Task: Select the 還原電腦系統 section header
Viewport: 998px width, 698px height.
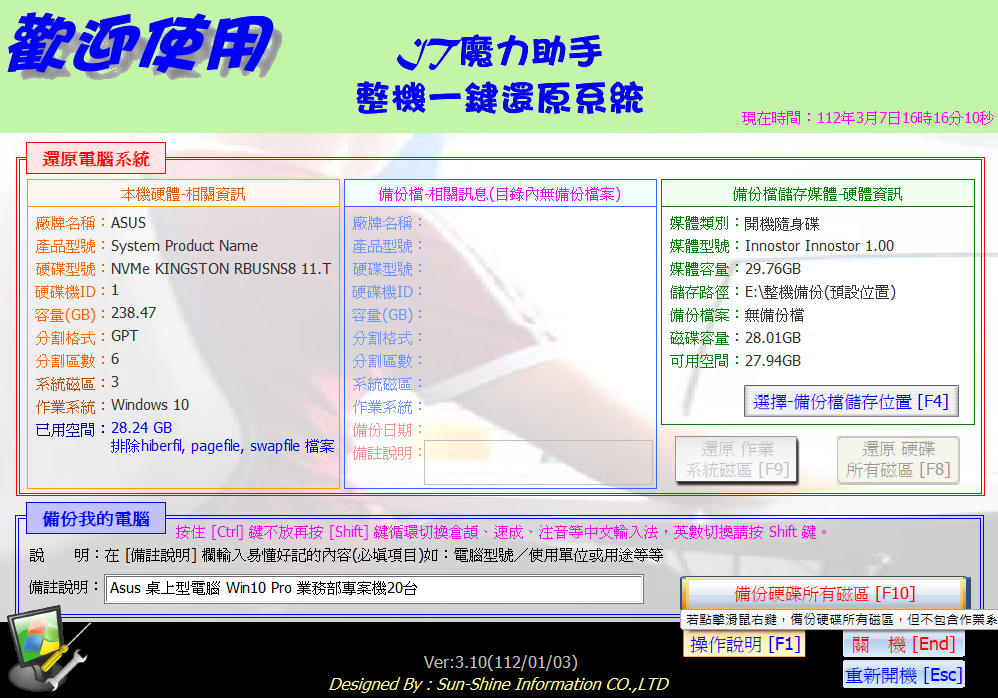Action: (96, 159)
